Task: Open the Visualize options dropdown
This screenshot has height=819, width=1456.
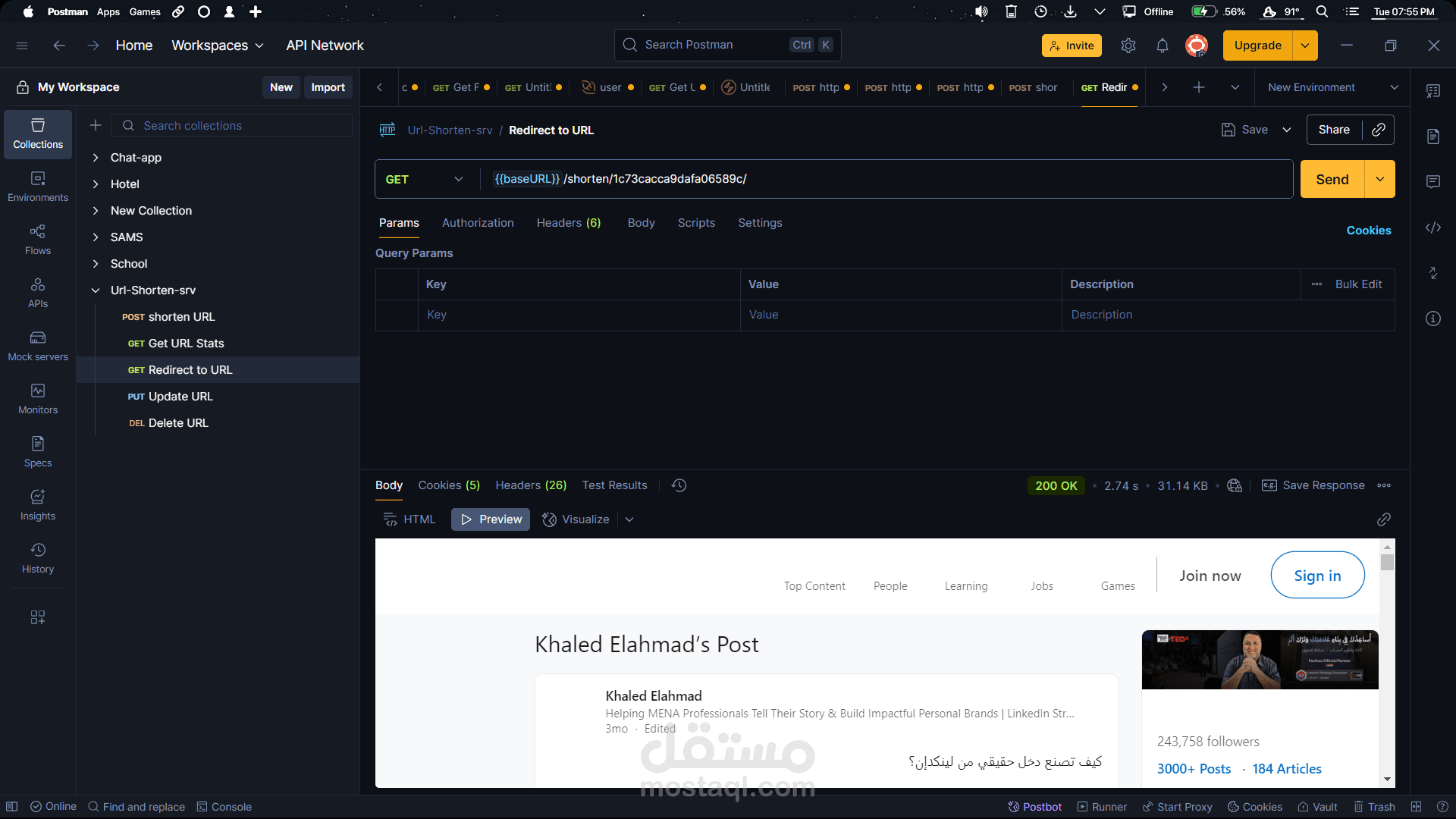Action: point(629,519)
